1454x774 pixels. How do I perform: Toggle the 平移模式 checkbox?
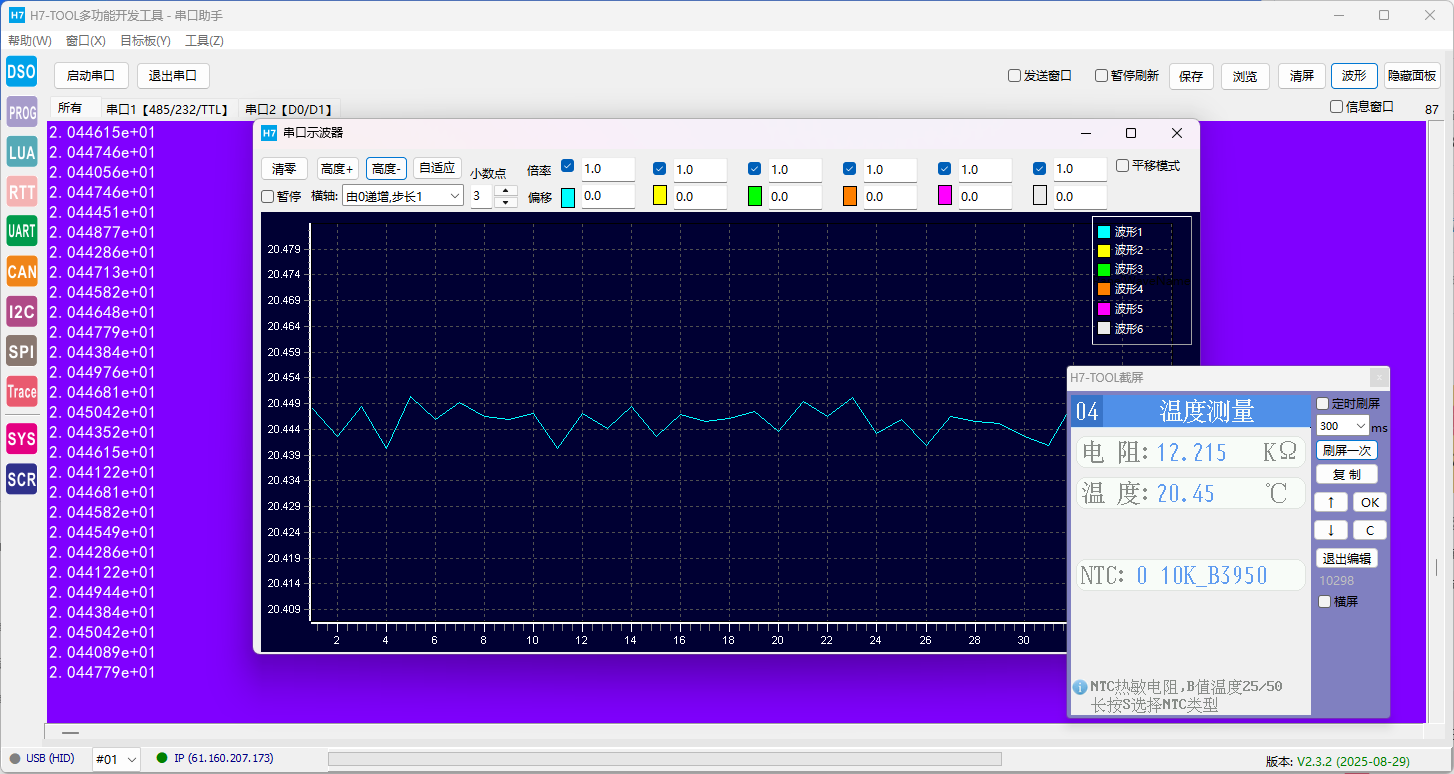tap(1122, 166)
